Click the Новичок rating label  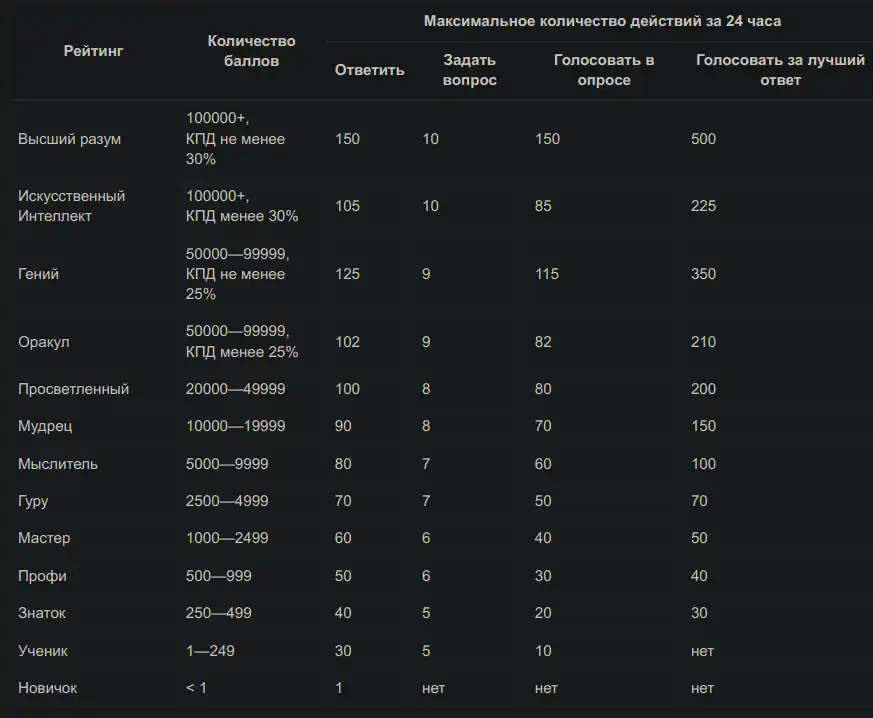point(47,689)
